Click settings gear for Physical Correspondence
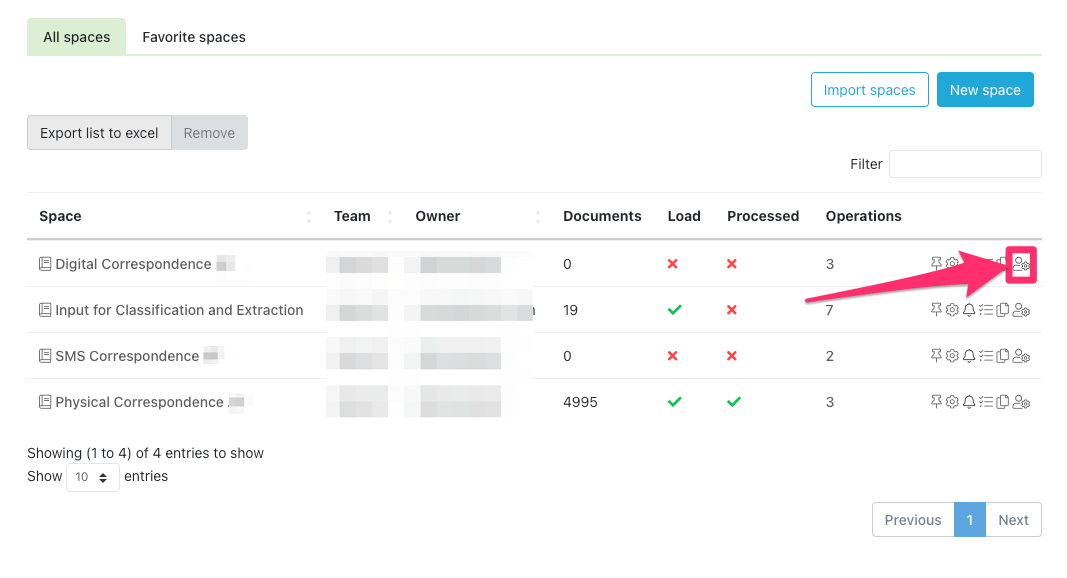The height and width of the screenshot is (578, 1067). tap(952, 402)
